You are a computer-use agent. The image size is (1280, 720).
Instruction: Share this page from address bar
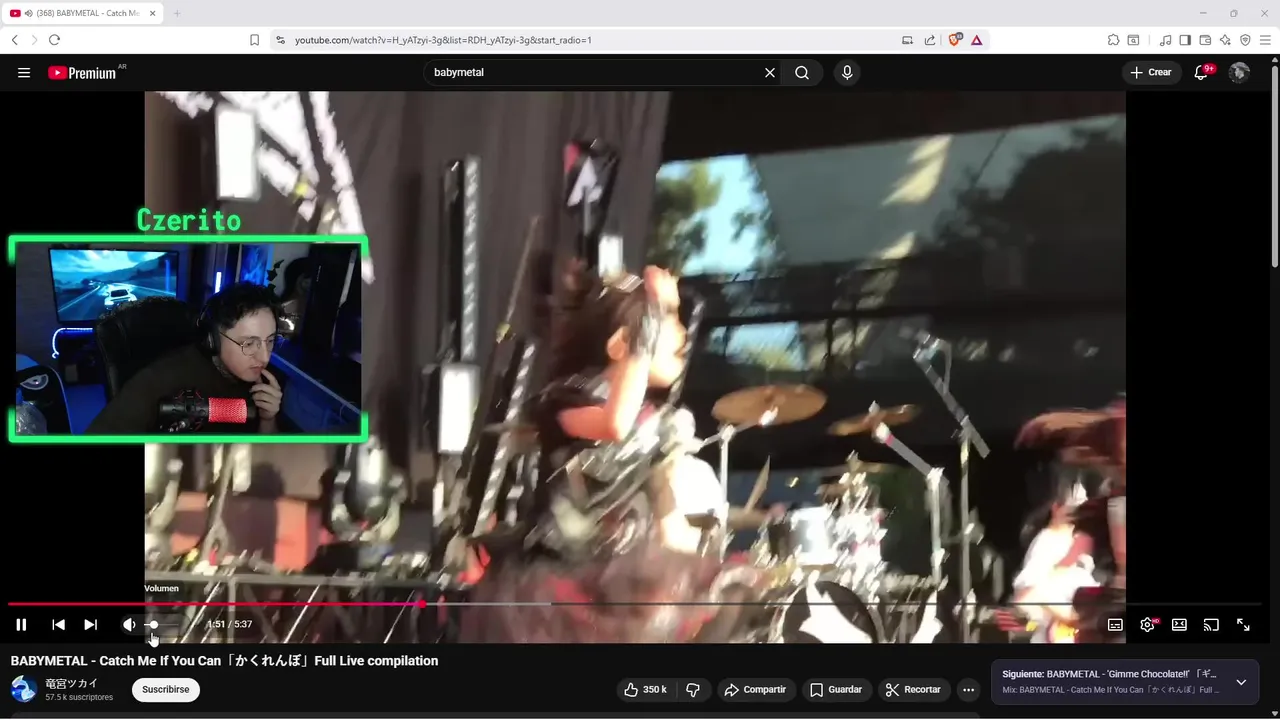[930, 40]
